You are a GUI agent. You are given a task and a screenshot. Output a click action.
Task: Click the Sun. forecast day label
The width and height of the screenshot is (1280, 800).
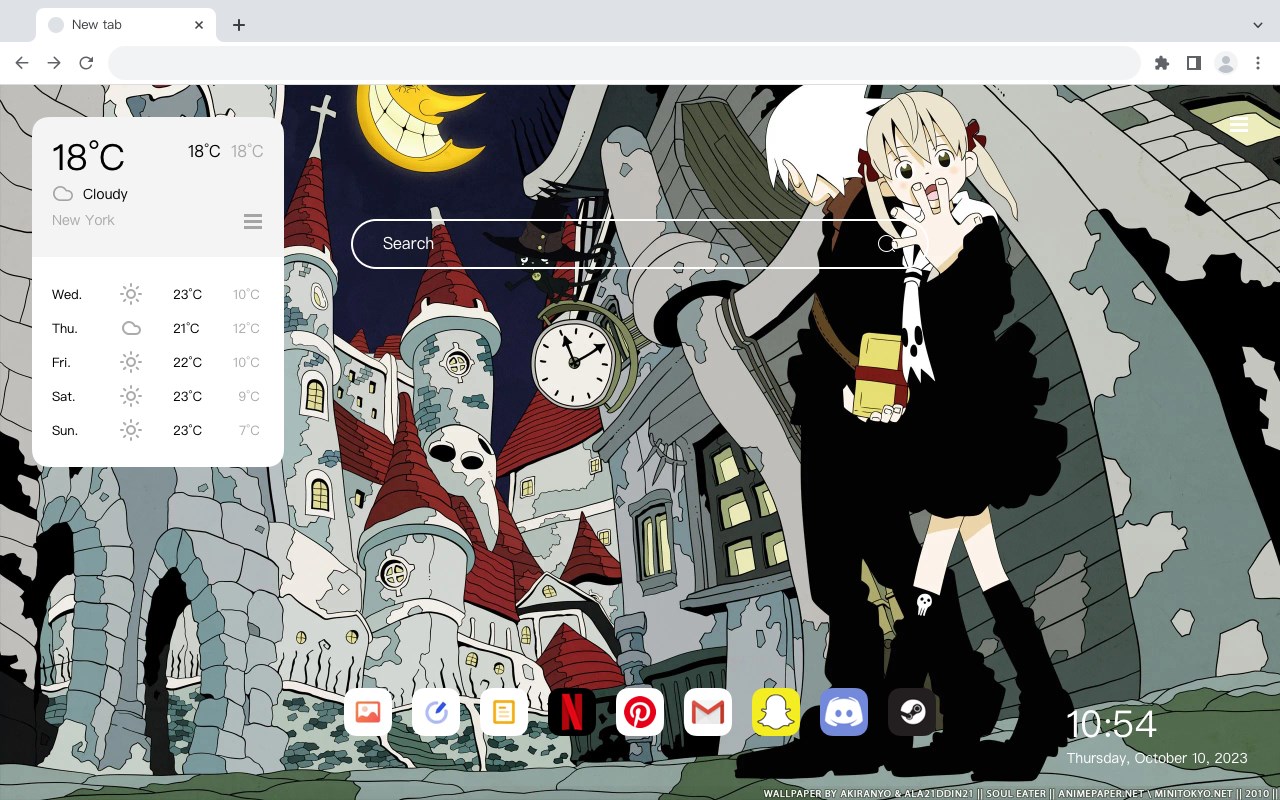point(65,430)
